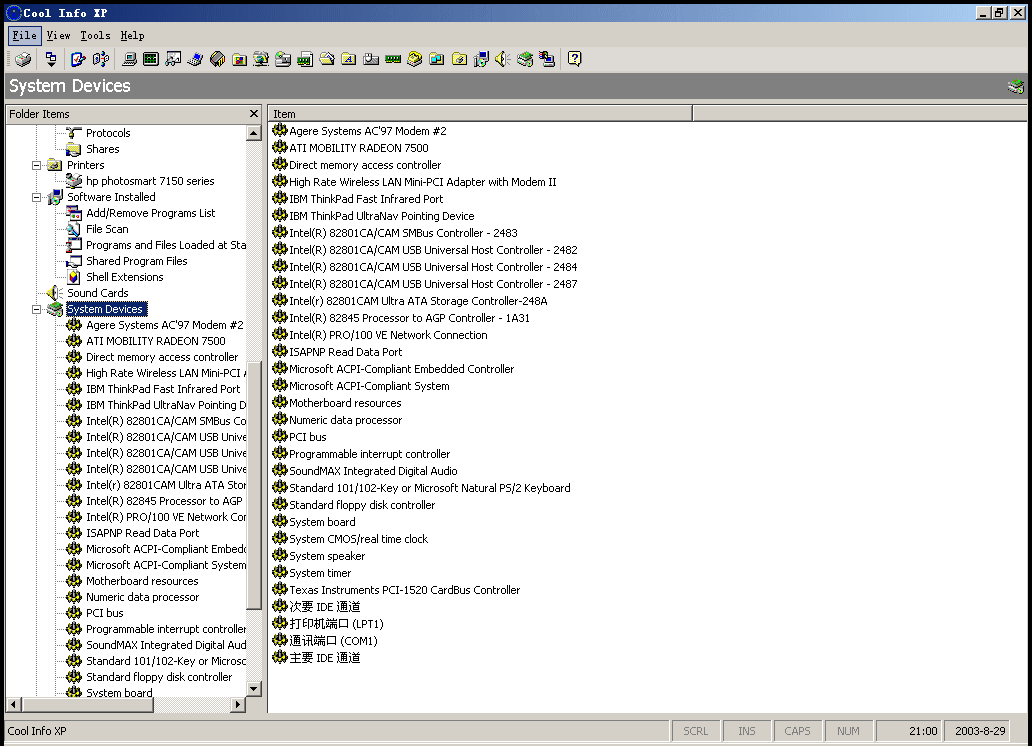Screen dimensions: 1032x746
Task: Select hp photosmart 7150 series printer
Action: click(150, 181)
